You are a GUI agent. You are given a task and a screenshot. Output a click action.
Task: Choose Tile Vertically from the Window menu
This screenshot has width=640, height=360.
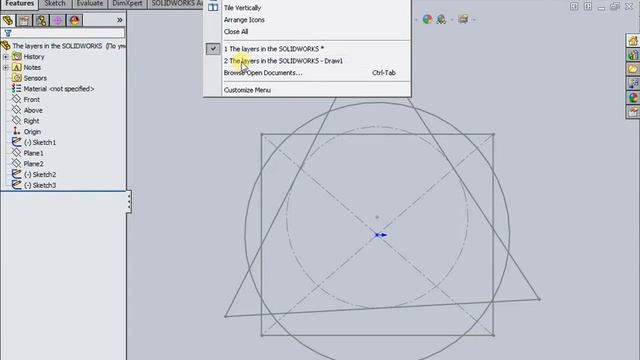242,8
